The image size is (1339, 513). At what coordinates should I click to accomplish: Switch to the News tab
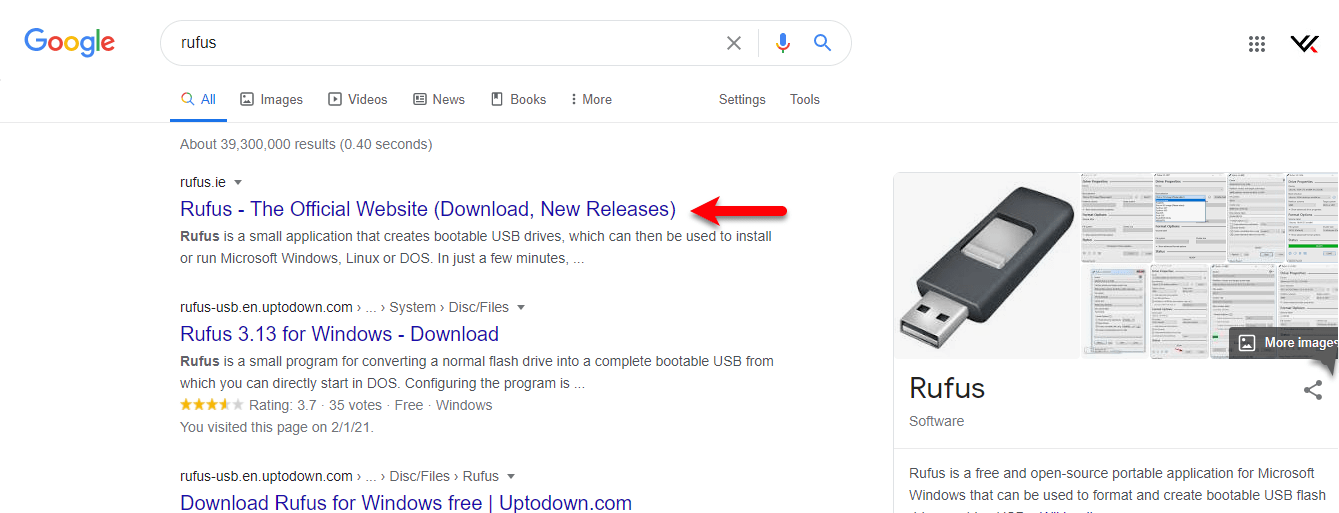[439, 99]
